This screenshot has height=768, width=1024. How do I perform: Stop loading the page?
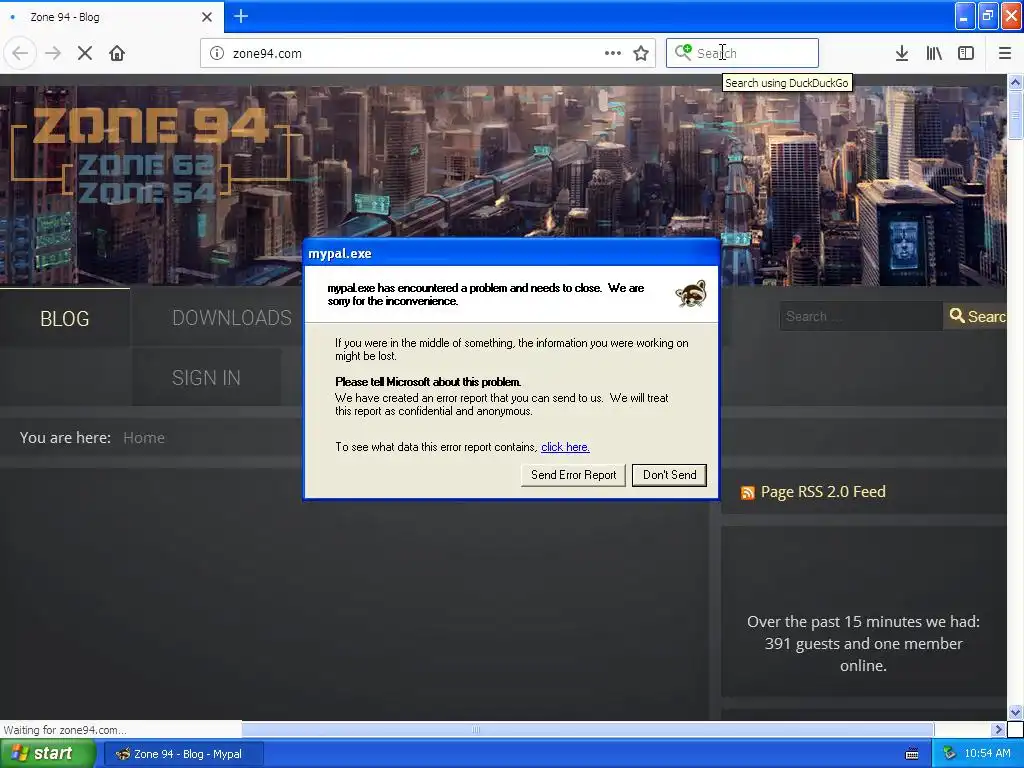click(85, 54)
